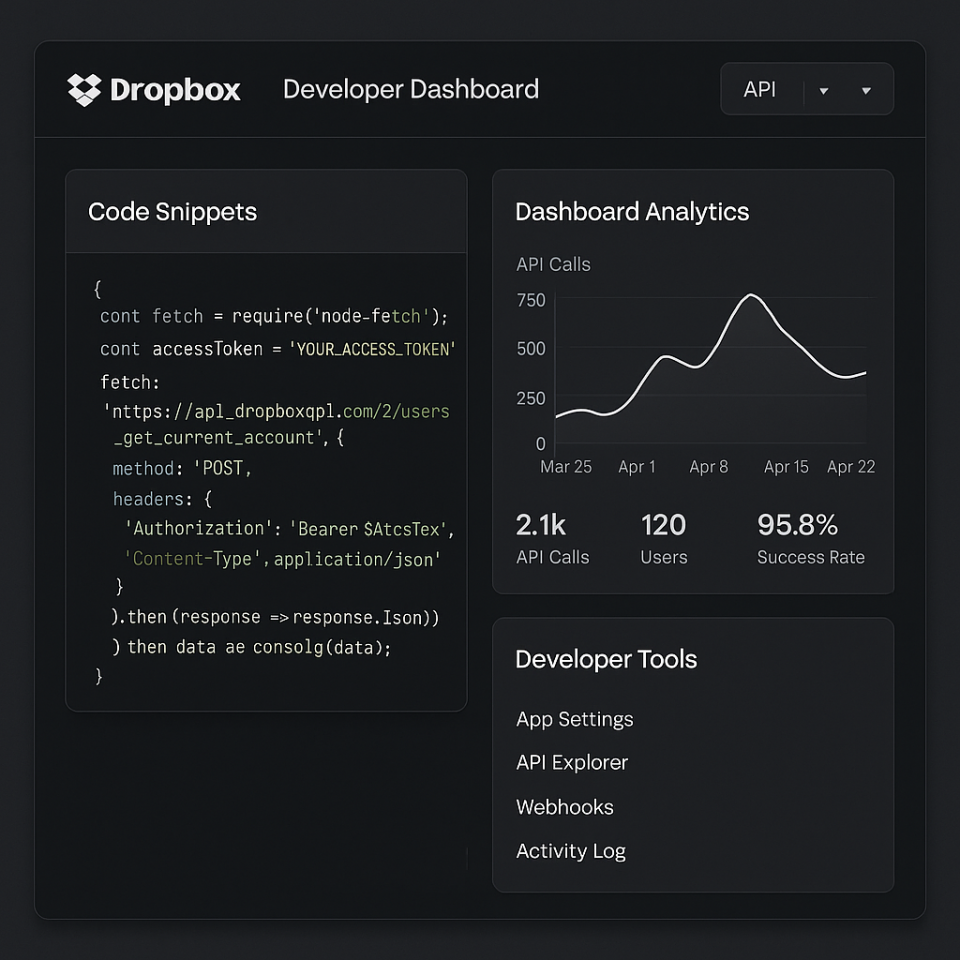Open Webhooks from Developer Tools
Viewport: 960px width, 960px height.
(x=565, y=807)
